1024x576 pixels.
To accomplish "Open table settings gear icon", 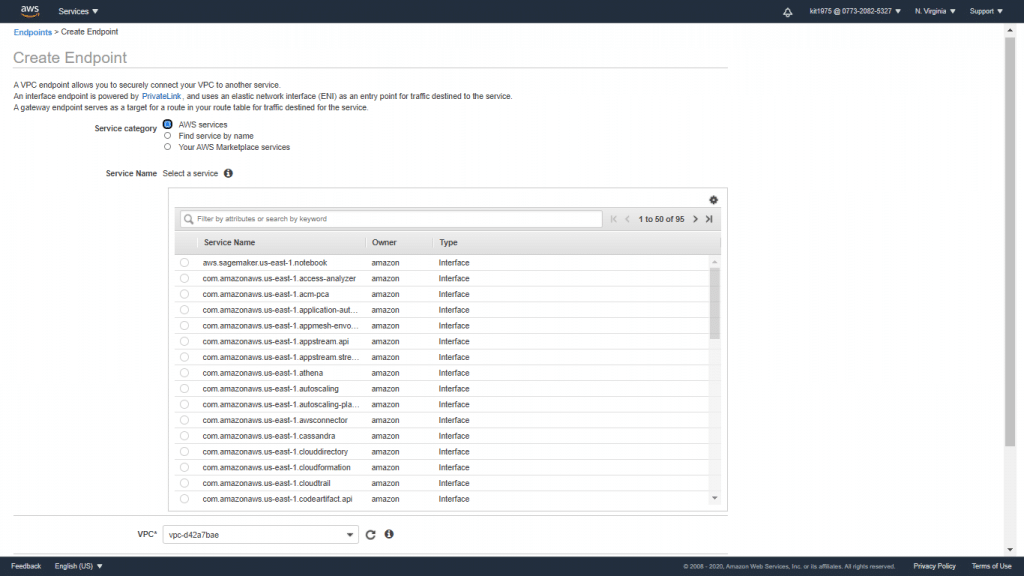I will 713,200.
